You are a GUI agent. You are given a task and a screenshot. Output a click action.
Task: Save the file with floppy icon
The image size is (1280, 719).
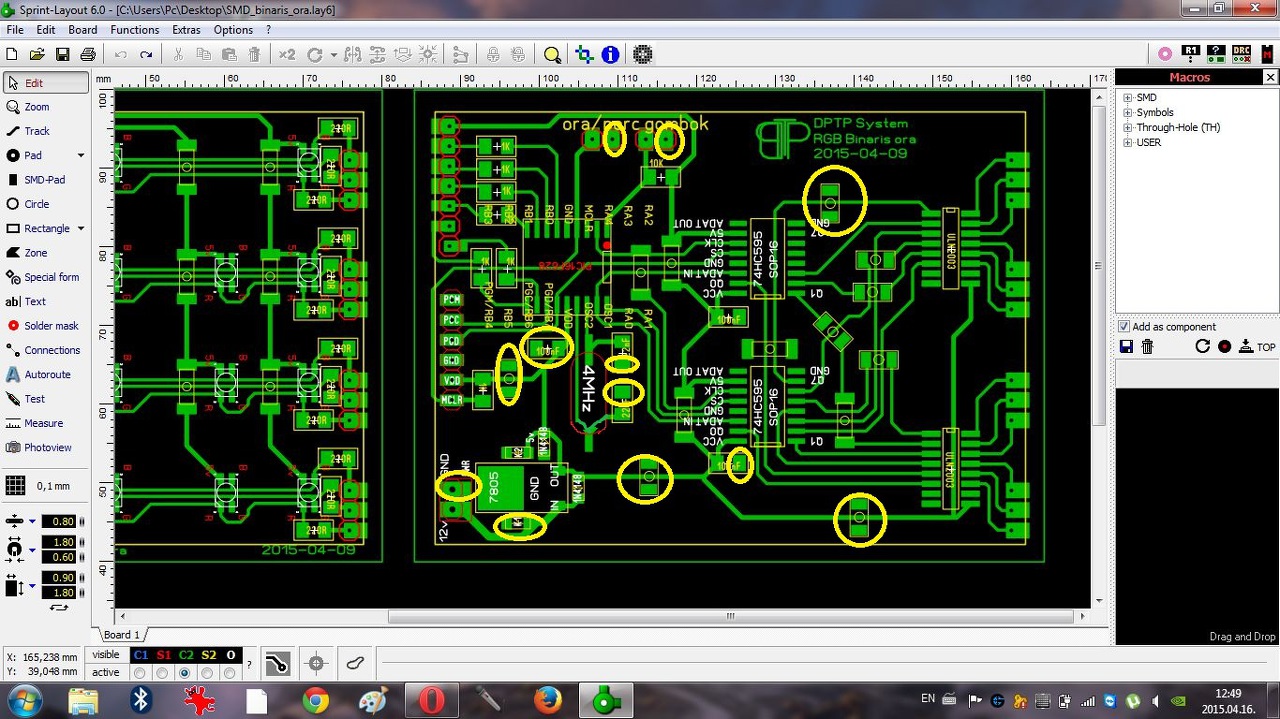pos(62,54)
